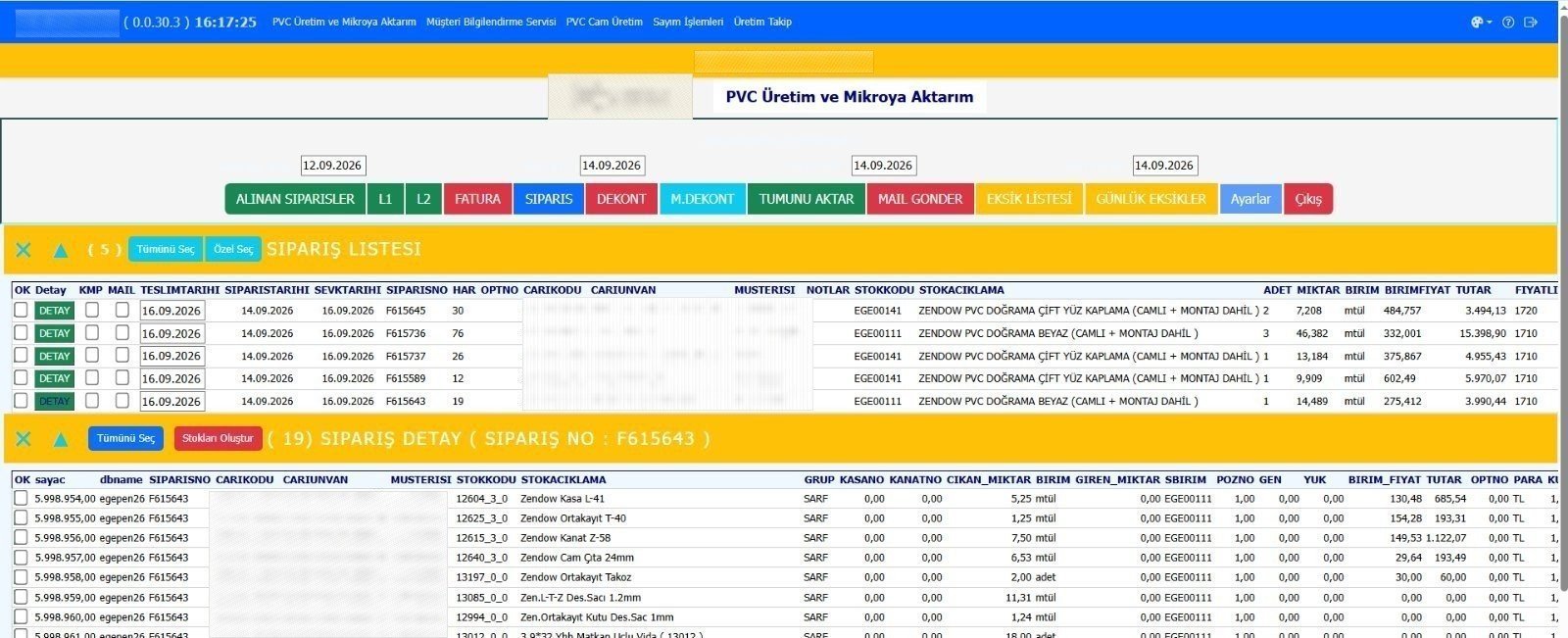
Task: Collapse the SIPARIŞ LISTESI section triangle
Action: (61, 250)
